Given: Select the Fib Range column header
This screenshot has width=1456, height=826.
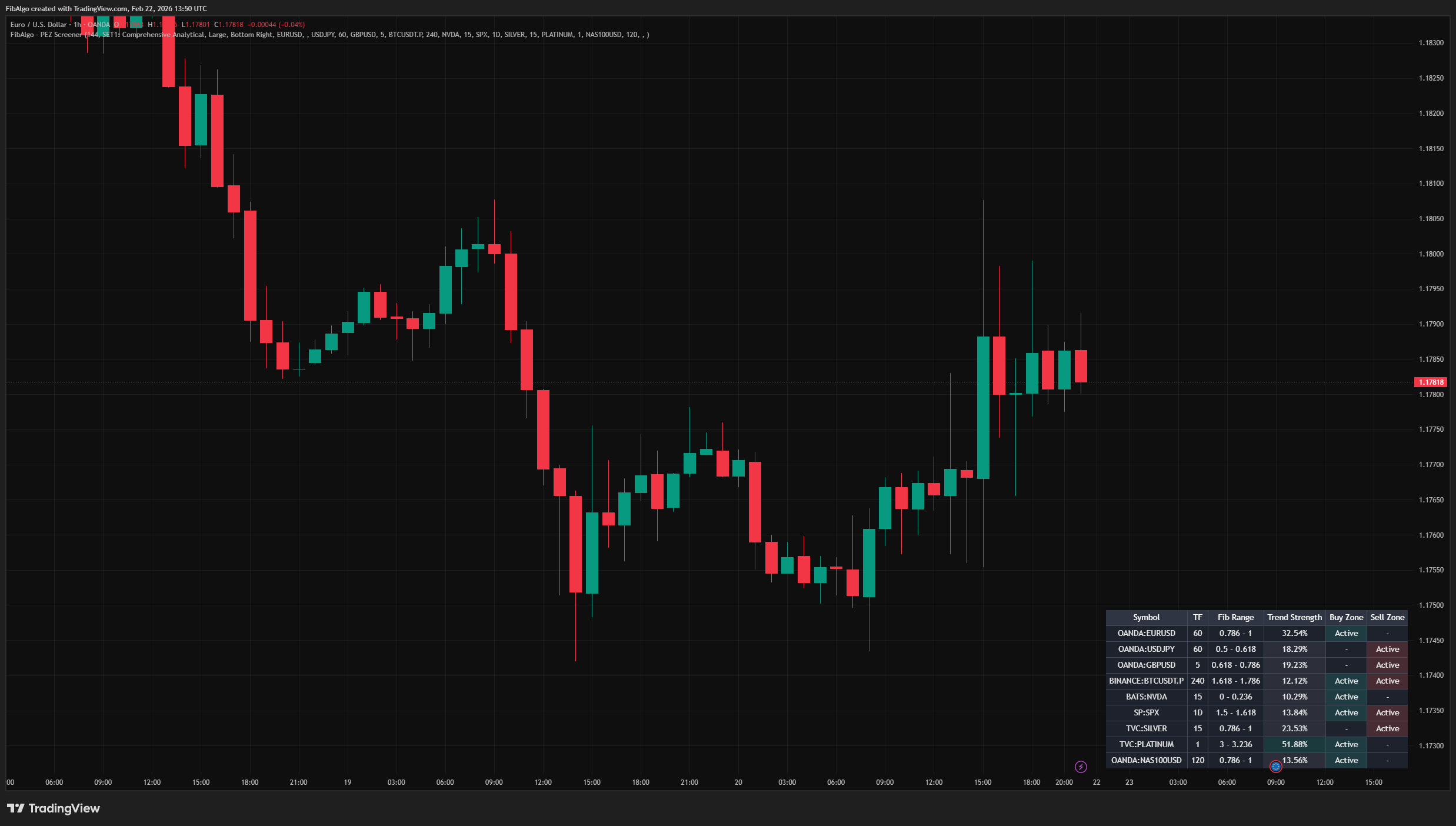Looking at the screenshot, I should point(1235,617).
